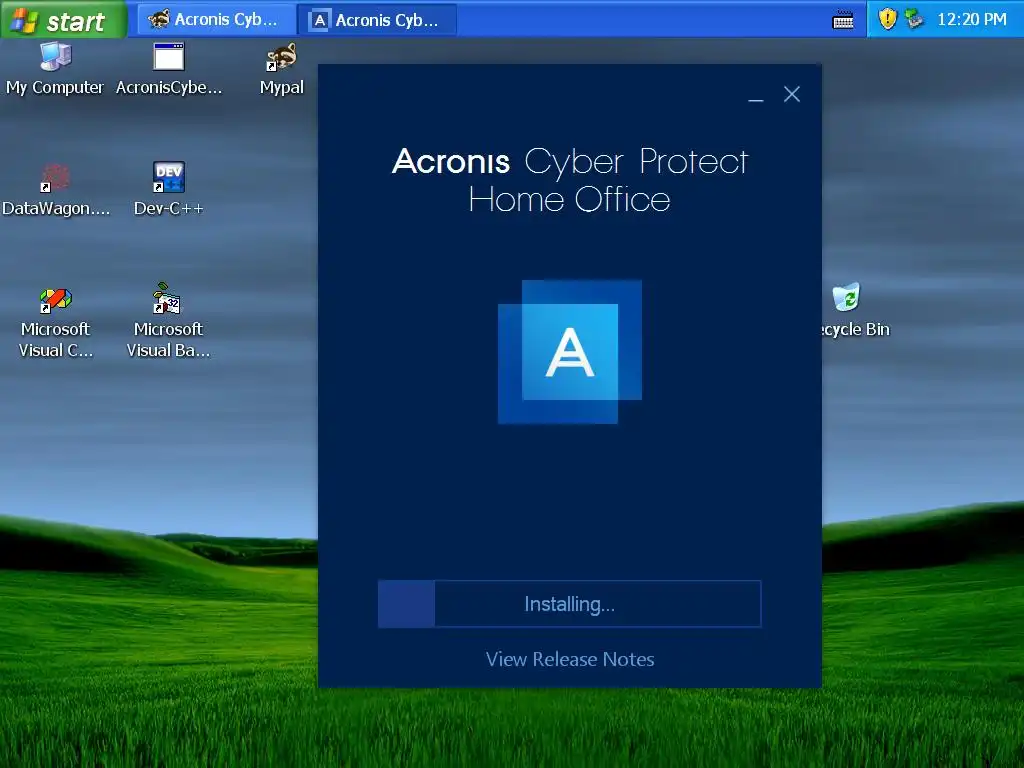Viewport: 1024px width, 768px height.
Task: Click the Acronis Cyber Protect Home Office title
Action: click(569, 180)
